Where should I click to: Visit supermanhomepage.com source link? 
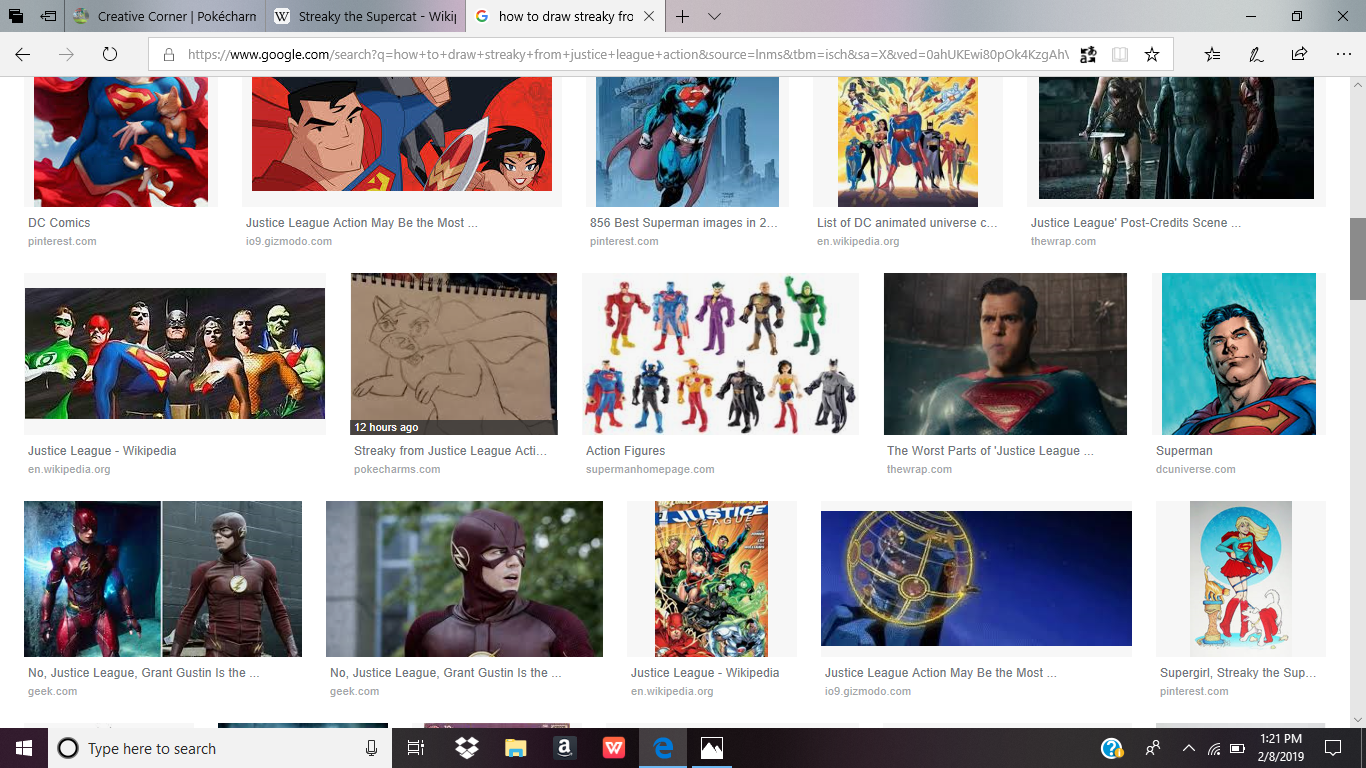point(650,469)
